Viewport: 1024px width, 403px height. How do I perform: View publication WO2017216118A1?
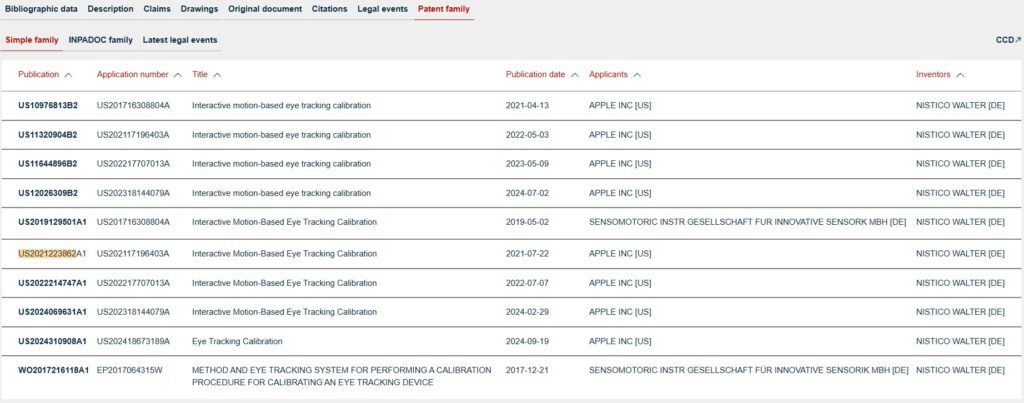(53, 370)
